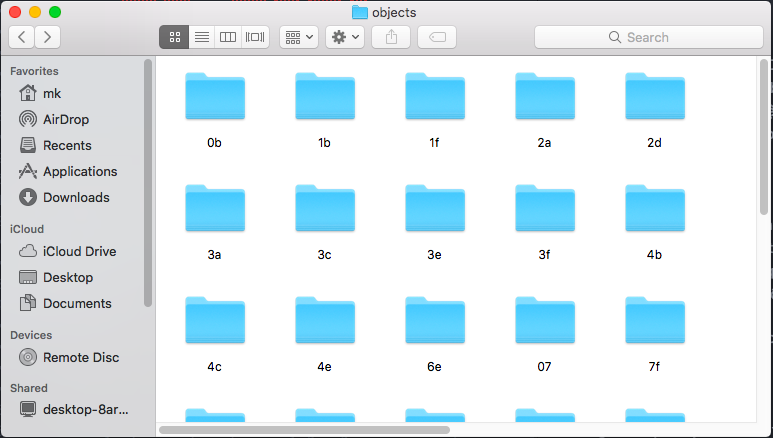The width and height of the screenshot is (773, 438).
Task: Click the iCloud section header
Action: click(27, 229)
